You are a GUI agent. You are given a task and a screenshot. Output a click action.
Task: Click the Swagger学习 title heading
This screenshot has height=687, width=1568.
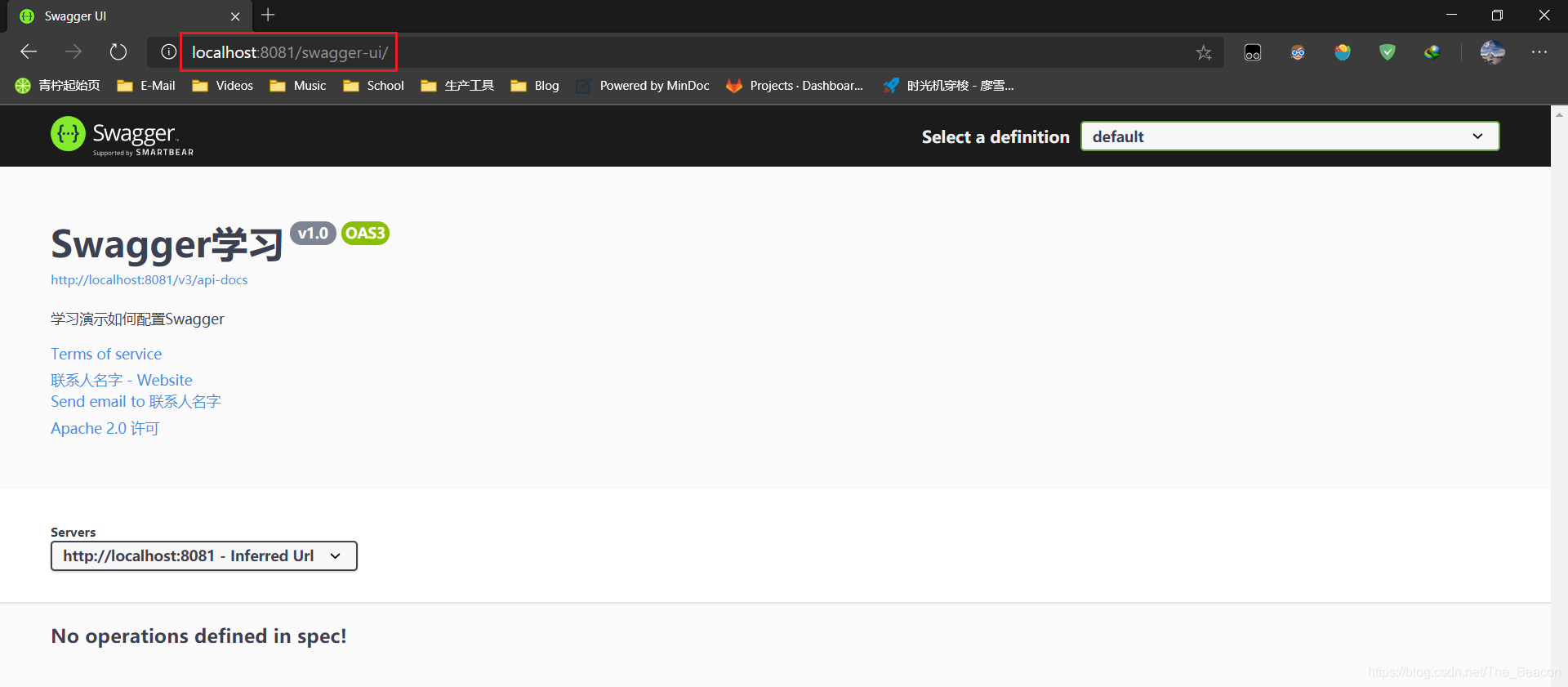pos(167,244)
